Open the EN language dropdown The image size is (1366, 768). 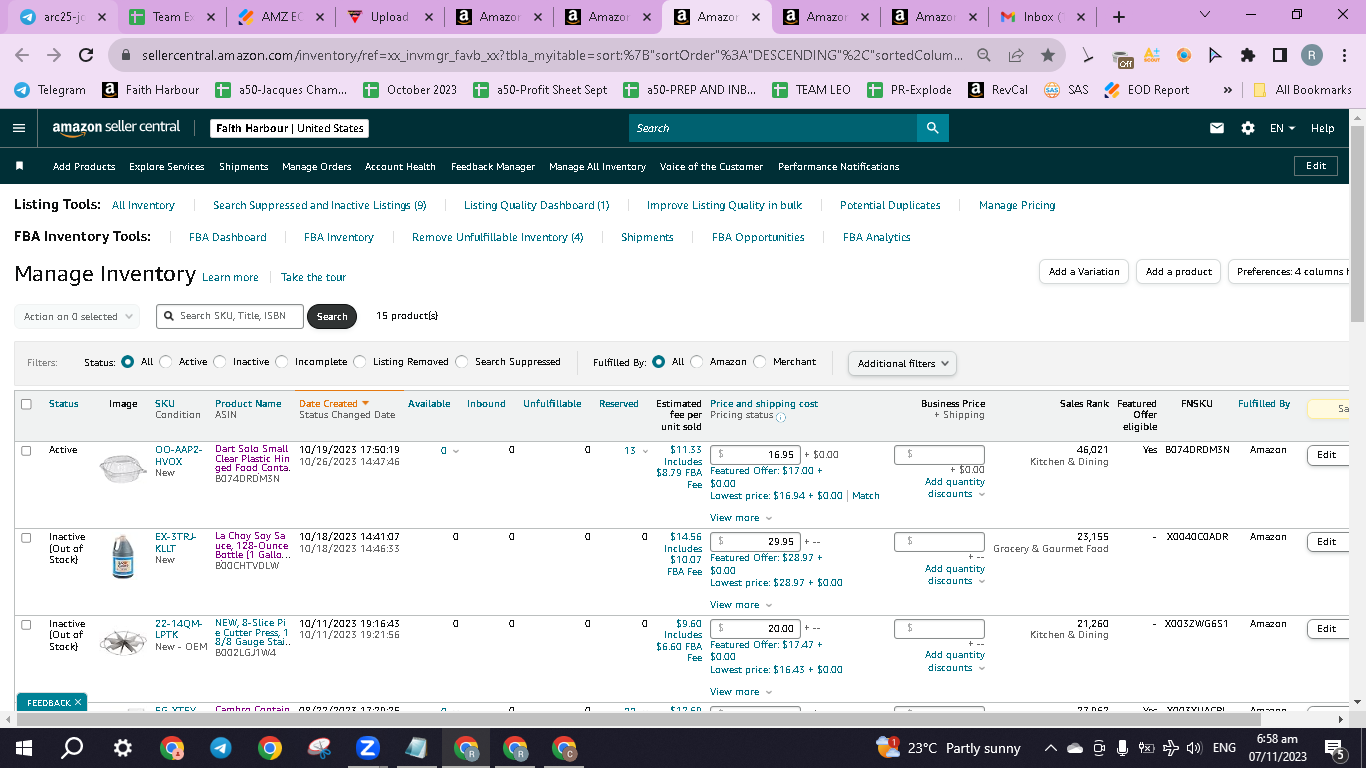(1282, 128)
